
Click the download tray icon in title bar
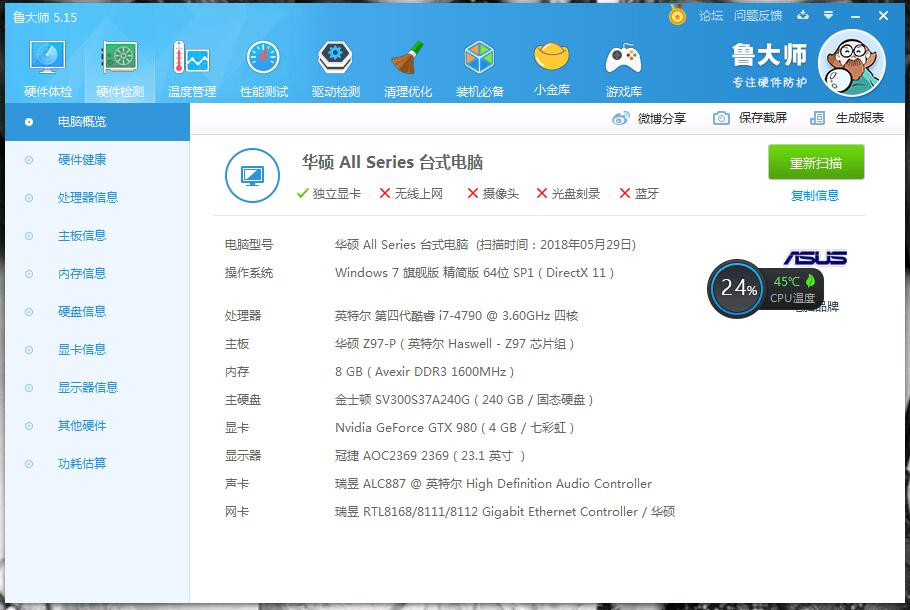tap(803, 15)
